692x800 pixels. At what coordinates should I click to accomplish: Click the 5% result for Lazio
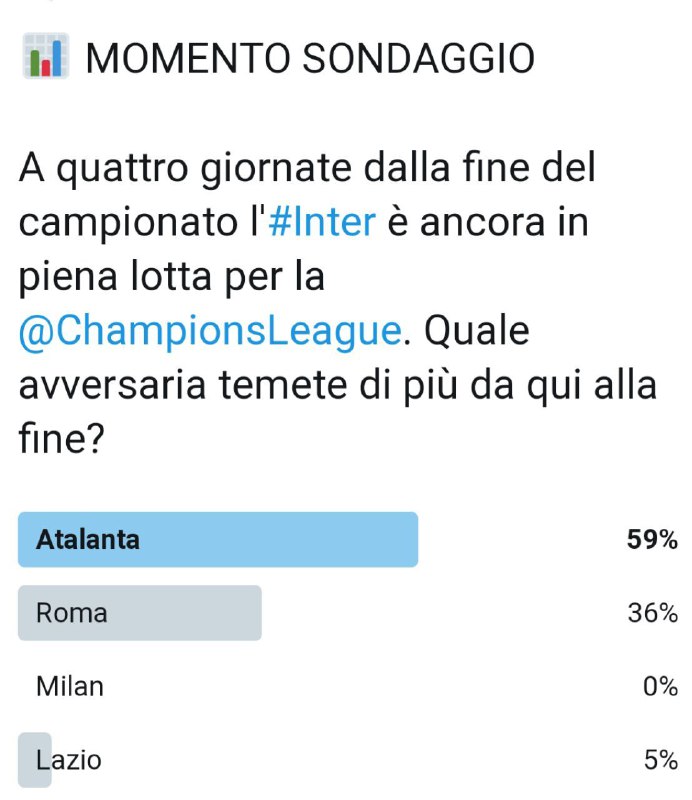pos(661,760)
